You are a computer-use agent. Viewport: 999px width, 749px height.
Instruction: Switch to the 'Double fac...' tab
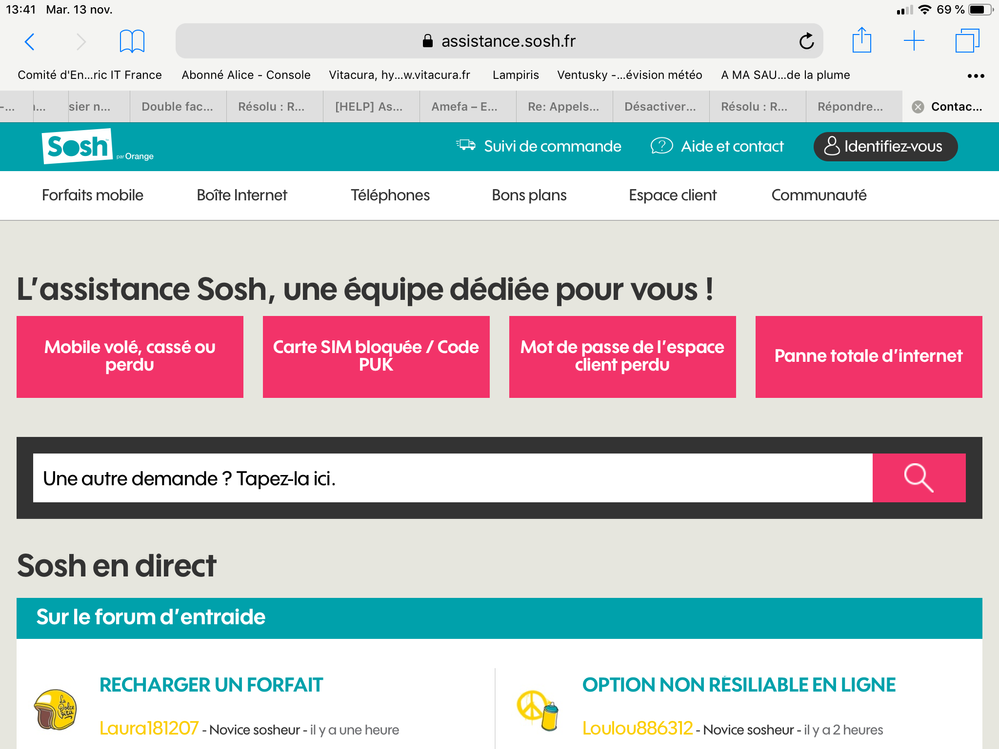pyautogui.click(x=177, y=106)
